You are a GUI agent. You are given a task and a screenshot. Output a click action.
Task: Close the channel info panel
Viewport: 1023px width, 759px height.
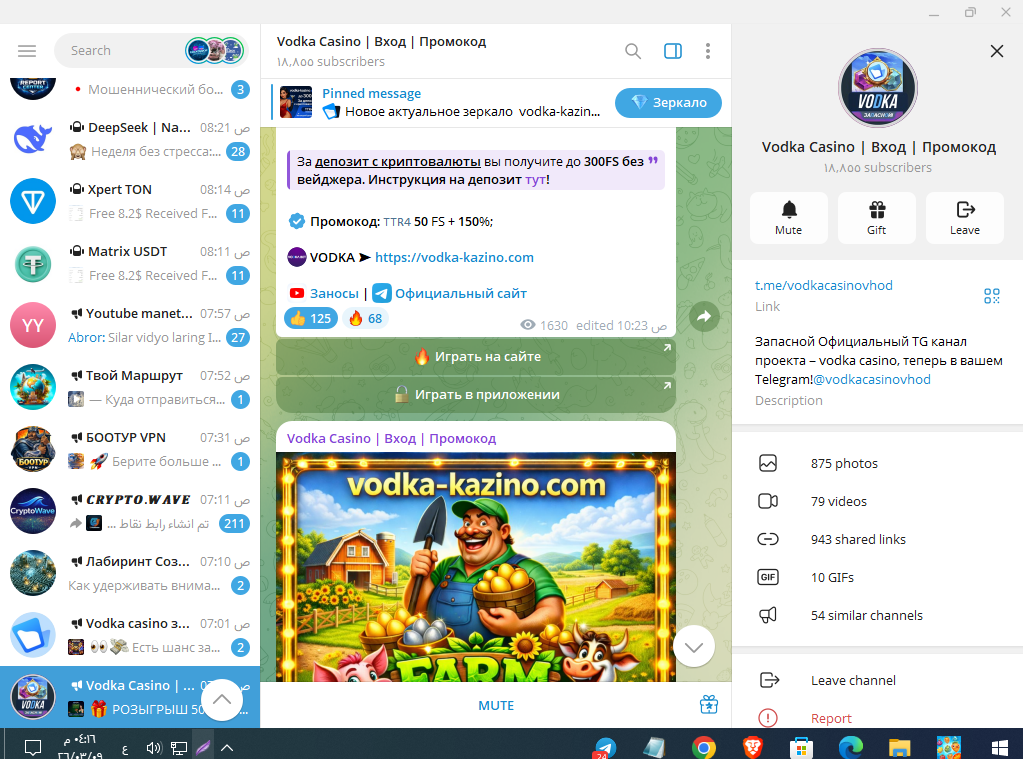[x=996, y=51]
